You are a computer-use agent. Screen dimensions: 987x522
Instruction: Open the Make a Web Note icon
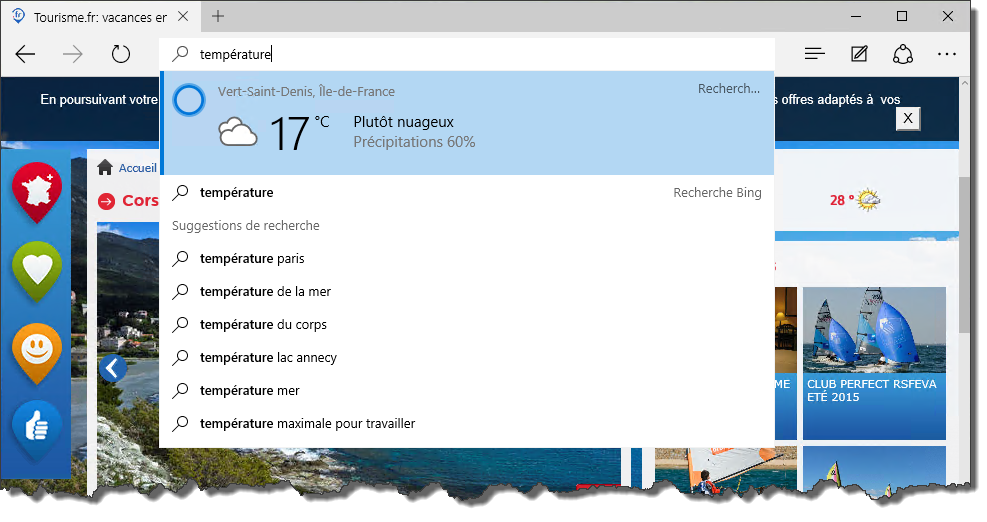[859, 54]
